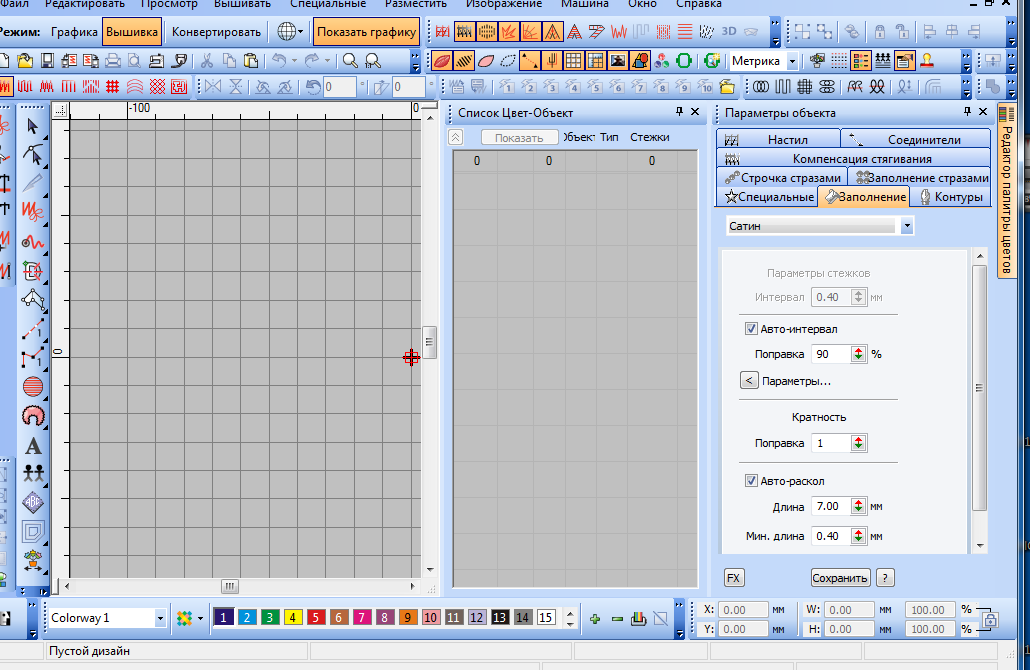Uncheck the Авто-раскол checkbox
The width and height of the screenshot is (1030, 670).
pos(751,481)
